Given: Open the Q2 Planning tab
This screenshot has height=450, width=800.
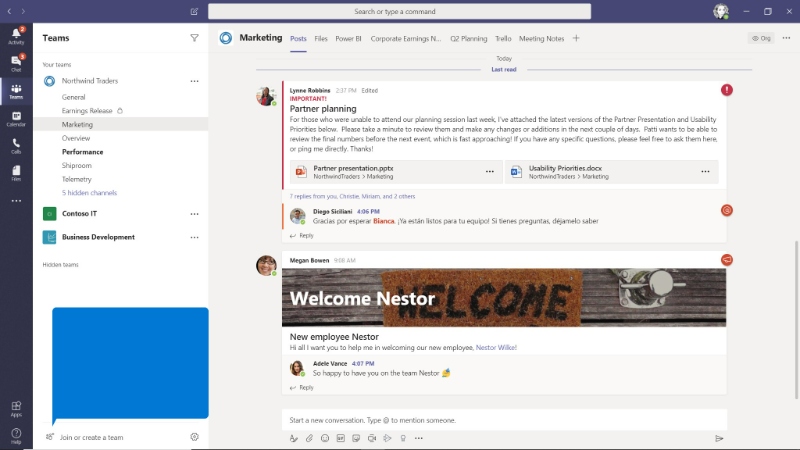Looking at the screenshot, I should [x=469, y=39].
